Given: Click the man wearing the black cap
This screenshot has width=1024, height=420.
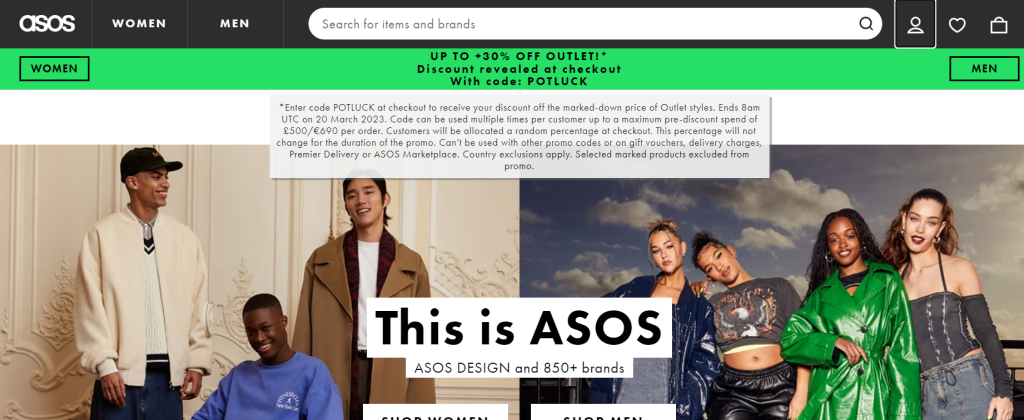Looking at the screenshot, I should click(x=144, y=281).
